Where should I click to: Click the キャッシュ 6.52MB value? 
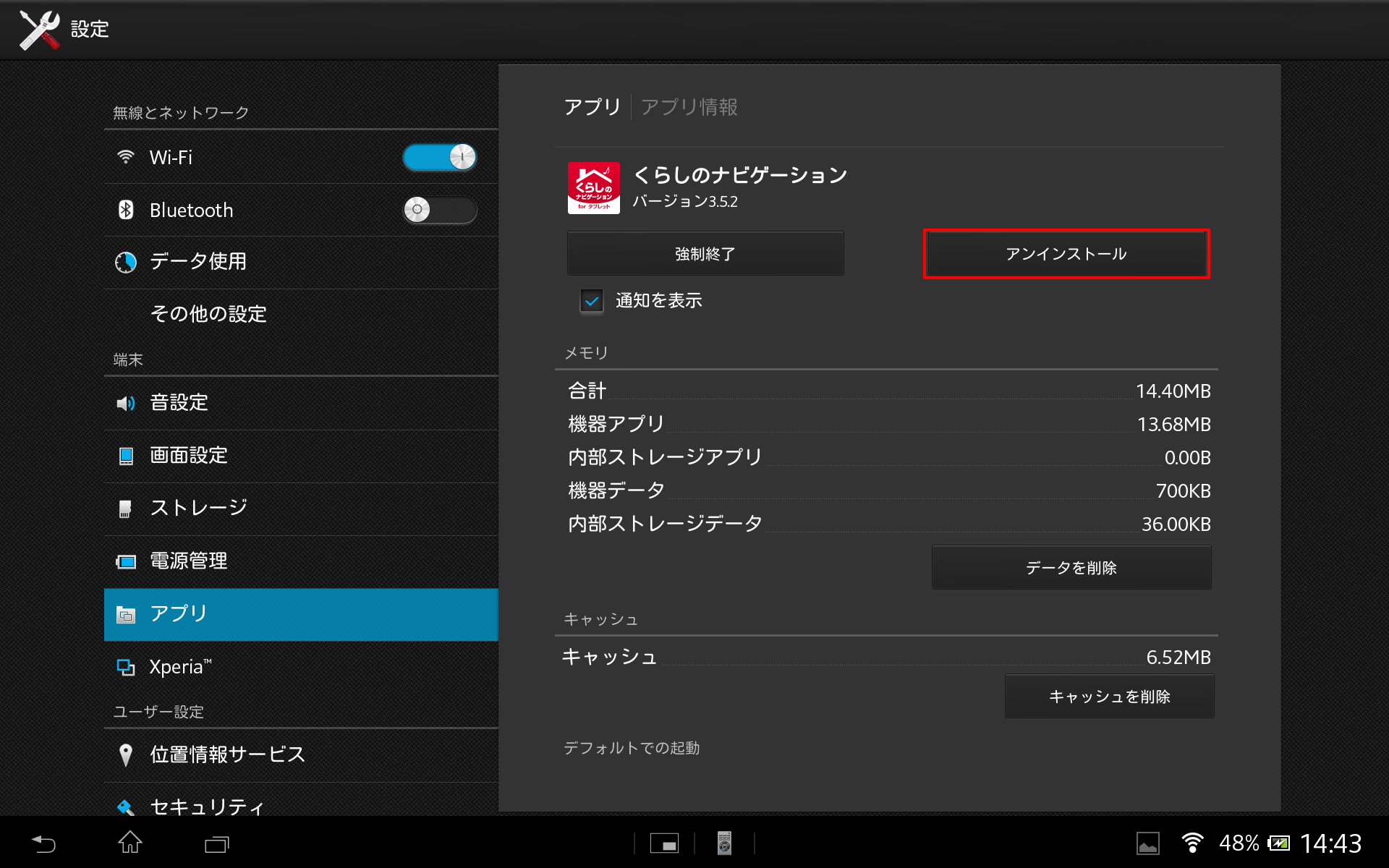1178,658
